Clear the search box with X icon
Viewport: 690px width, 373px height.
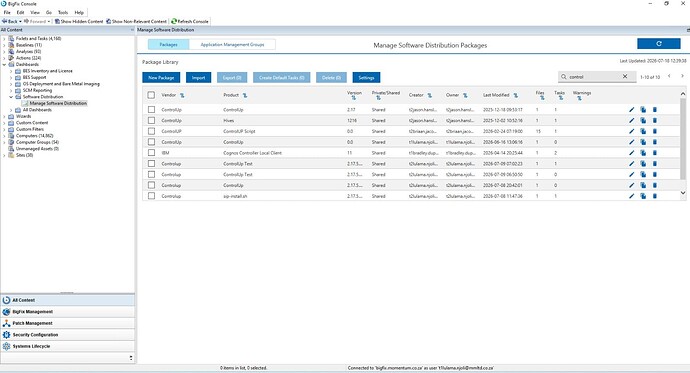[x=625, y=77]
